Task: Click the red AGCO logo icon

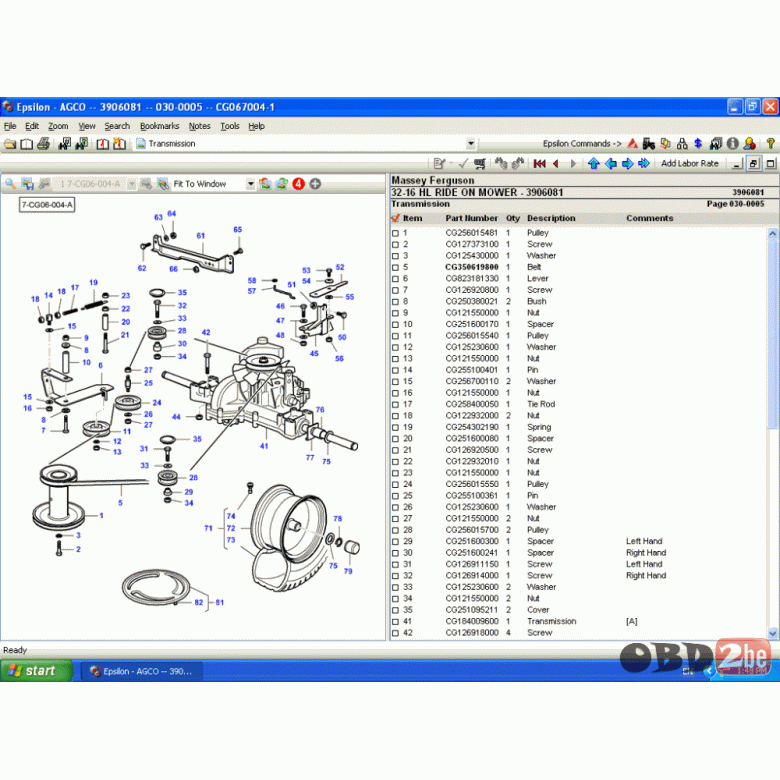Action: click(x=632, y=144)
